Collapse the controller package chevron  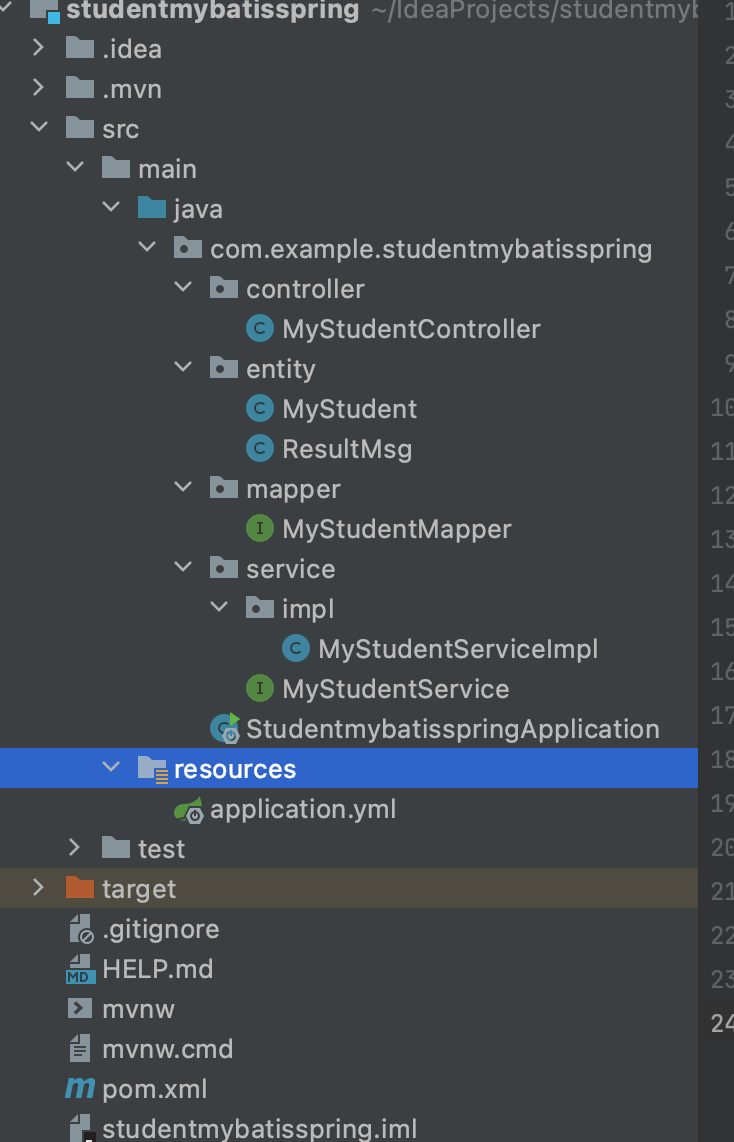tap(184, 287)
